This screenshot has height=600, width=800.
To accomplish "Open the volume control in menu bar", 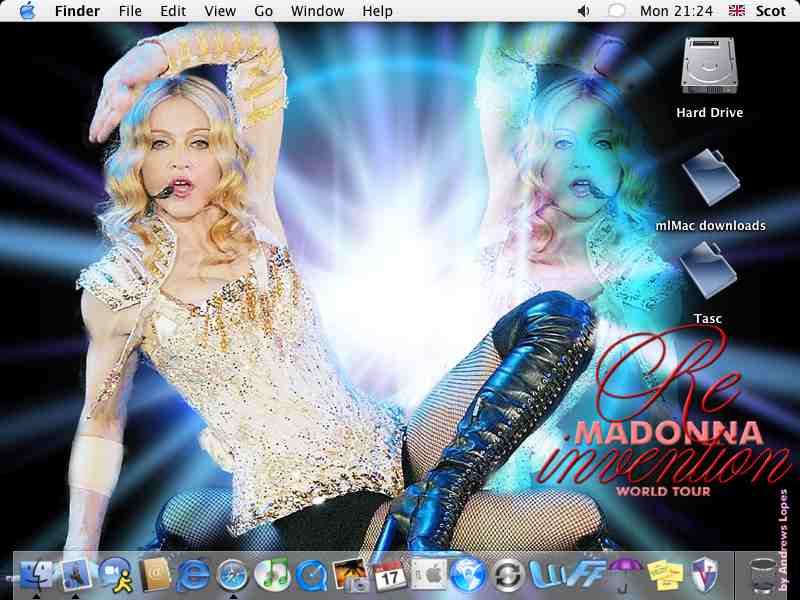I will pos(583,11).
